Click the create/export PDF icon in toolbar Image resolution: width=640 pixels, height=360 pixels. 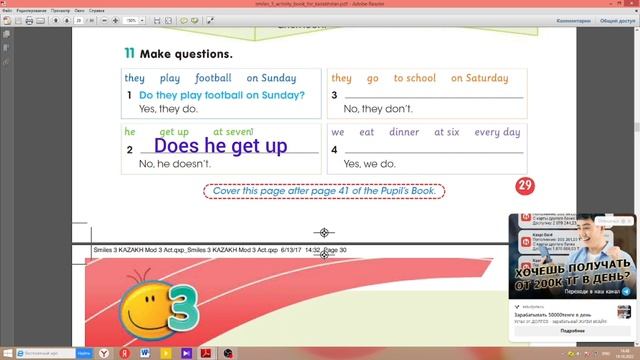(7, 20)
